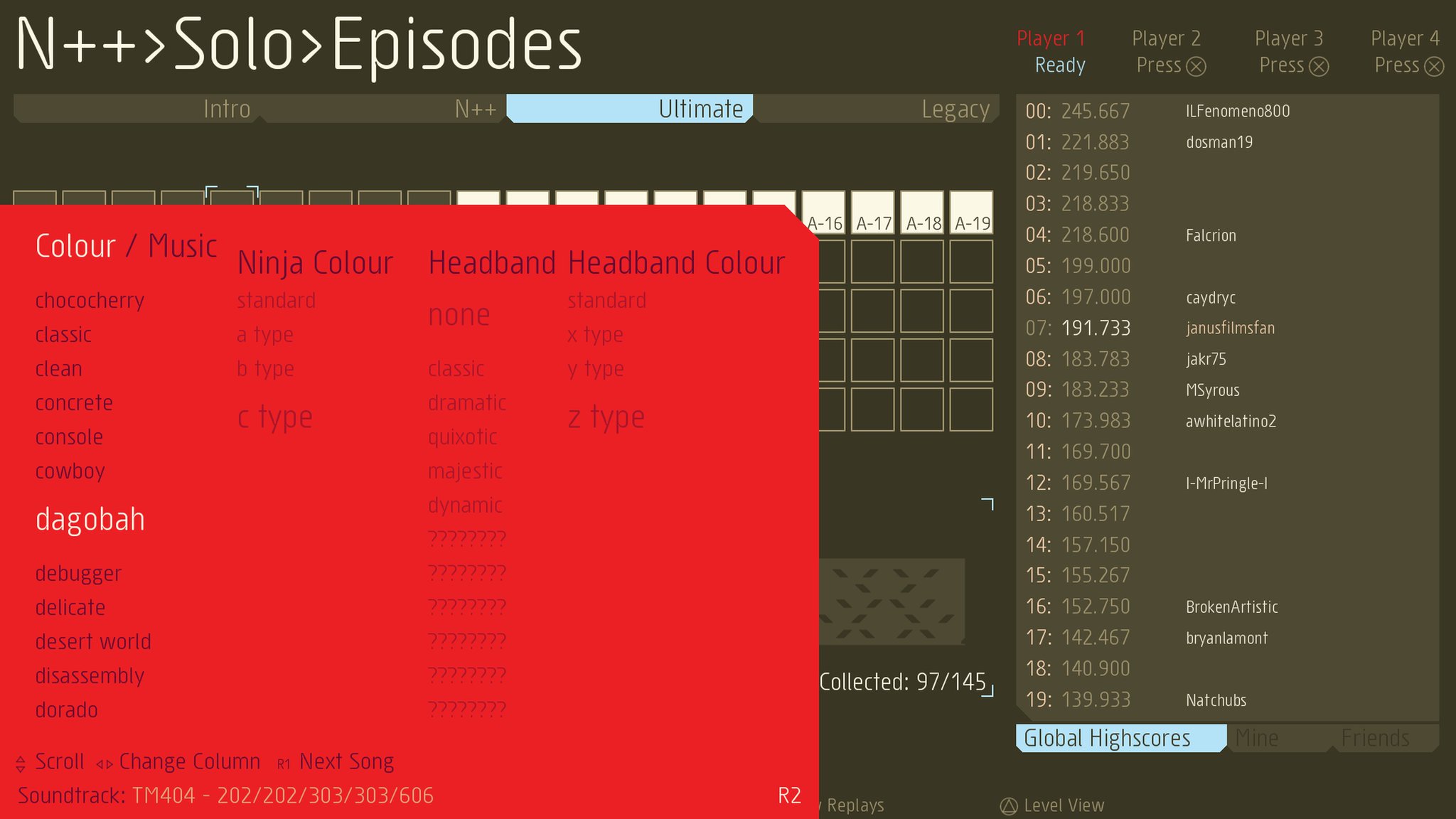Select dosman19's rank 01 score
The image size is (1456, 819).
(1228, 142)
